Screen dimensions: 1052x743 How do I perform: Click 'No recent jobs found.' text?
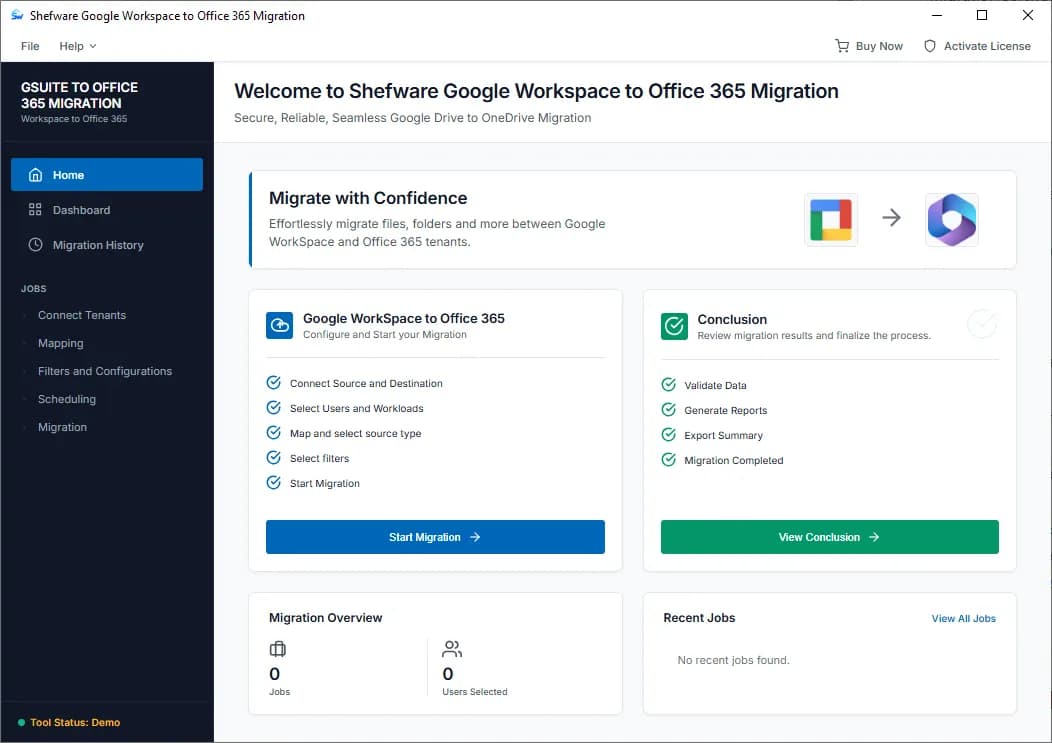pos(733,660)
